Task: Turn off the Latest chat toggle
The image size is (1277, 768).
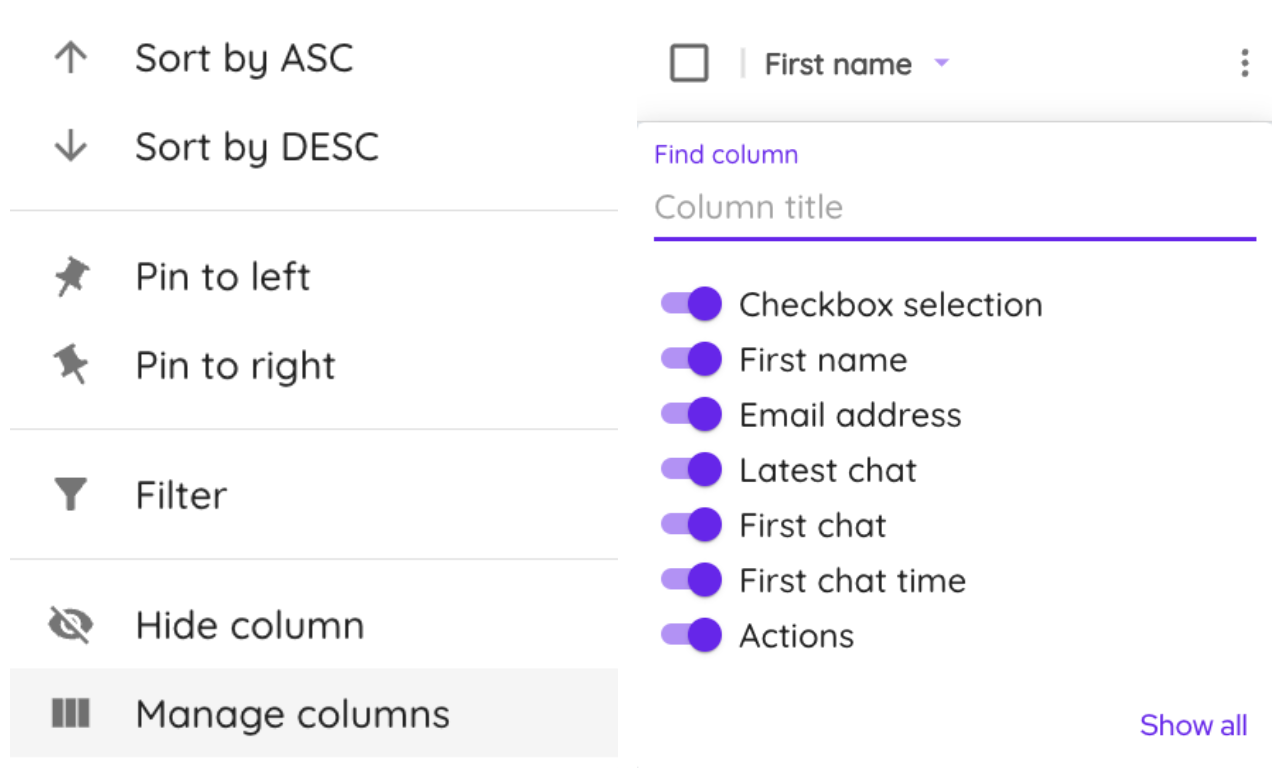Action: (692, 470)
